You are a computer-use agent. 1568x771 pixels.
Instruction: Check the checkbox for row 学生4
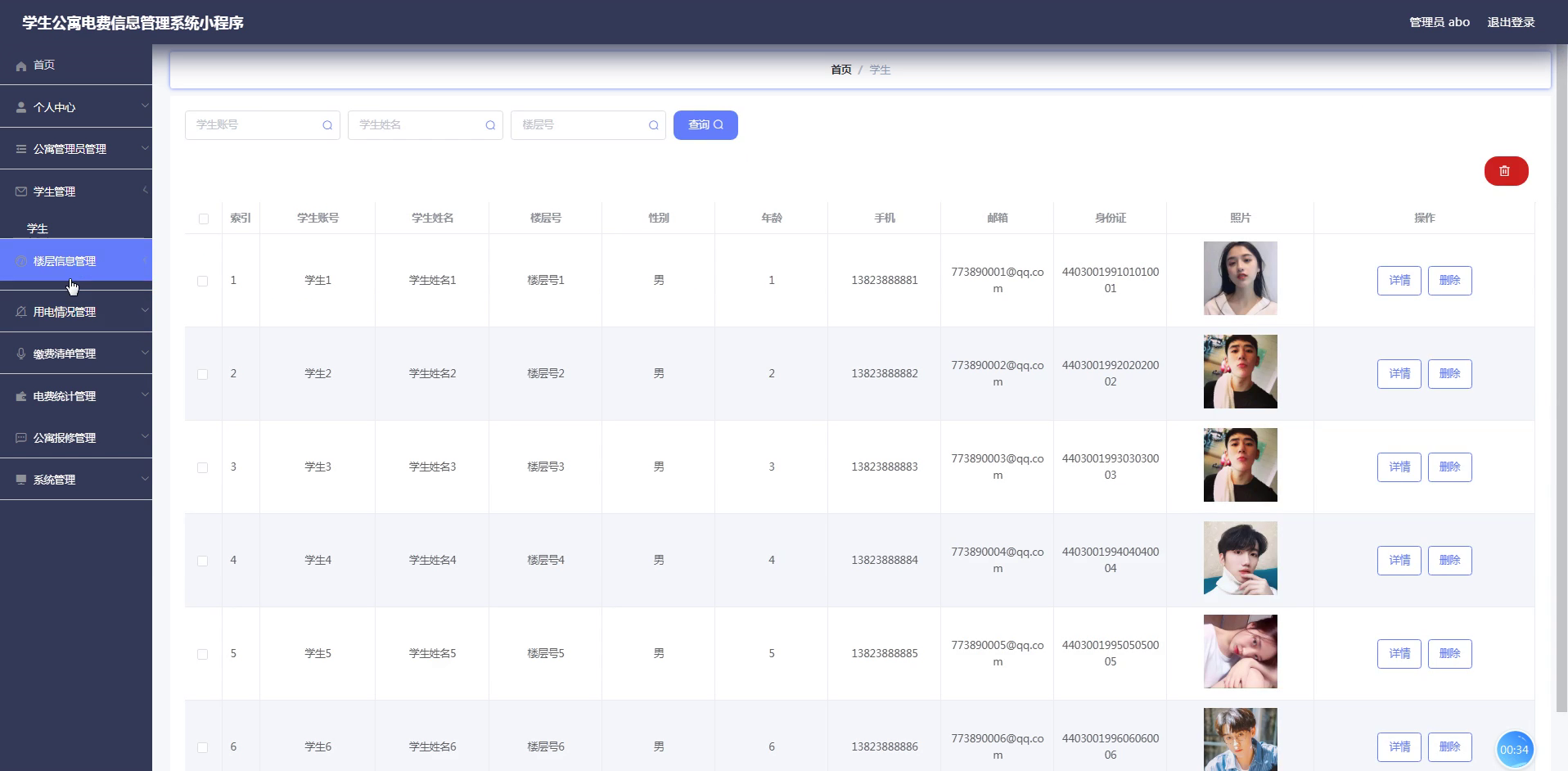point(202,561)
